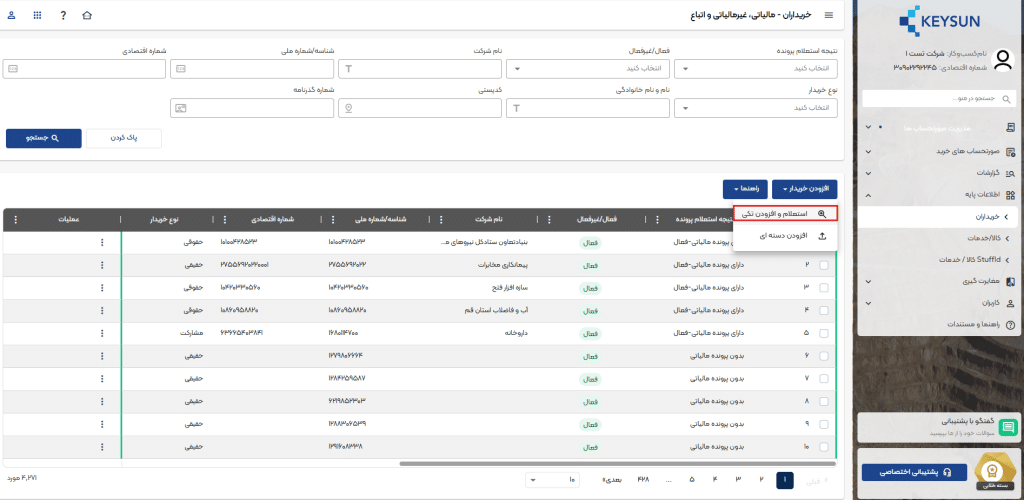Open the apps grid icon
Image resolution: width=1024 pixels, height=500 pixels.
(38, 17)
